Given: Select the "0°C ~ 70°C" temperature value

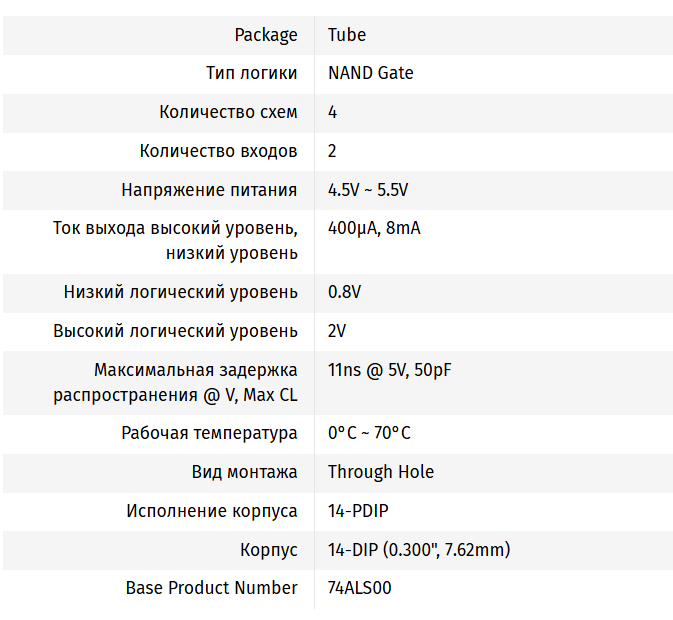Looking at the screenshot, I should [x=369, y=433].
